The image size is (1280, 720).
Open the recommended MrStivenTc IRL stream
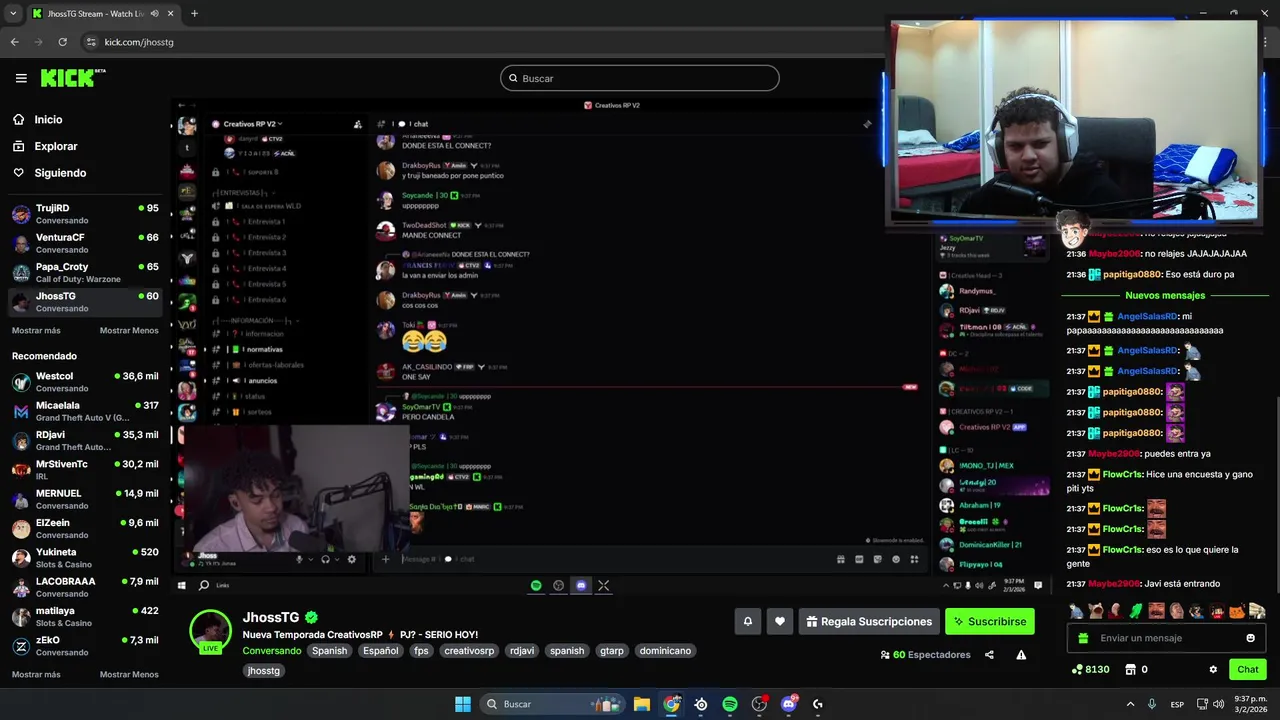(85, 470)
